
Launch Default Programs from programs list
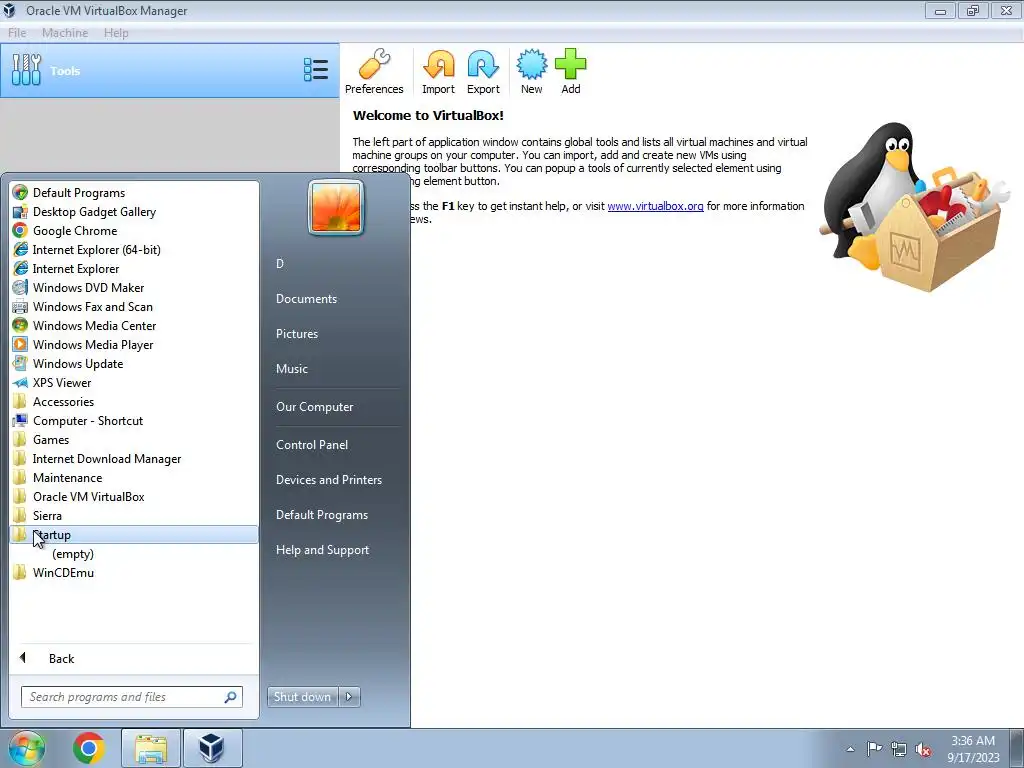(134, 193)
